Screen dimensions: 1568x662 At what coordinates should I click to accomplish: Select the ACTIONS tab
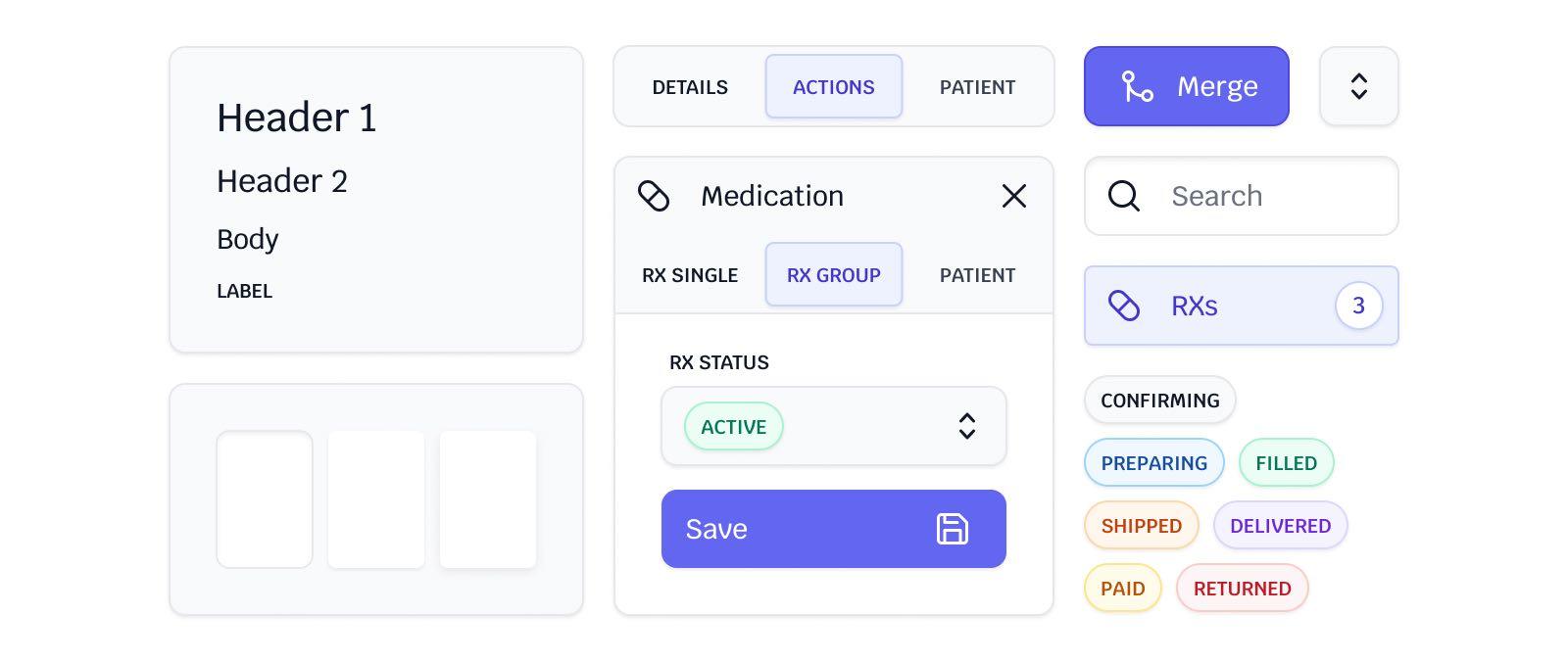tap(833, 87)
